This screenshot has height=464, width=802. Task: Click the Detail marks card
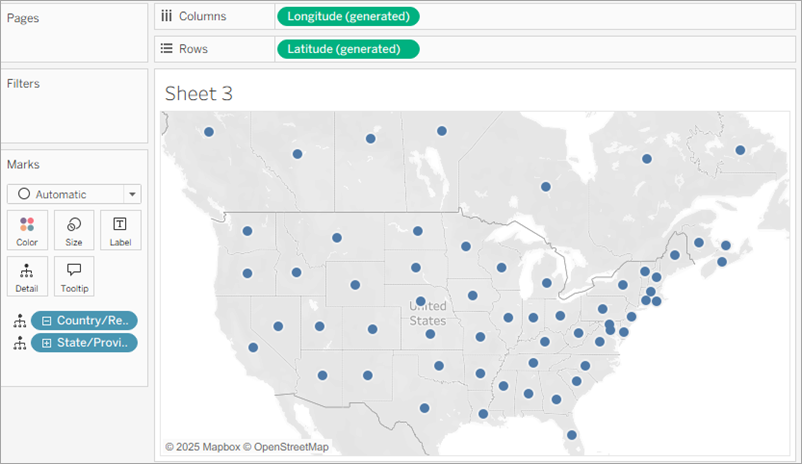pyautogui.click(x=27, y=276)
